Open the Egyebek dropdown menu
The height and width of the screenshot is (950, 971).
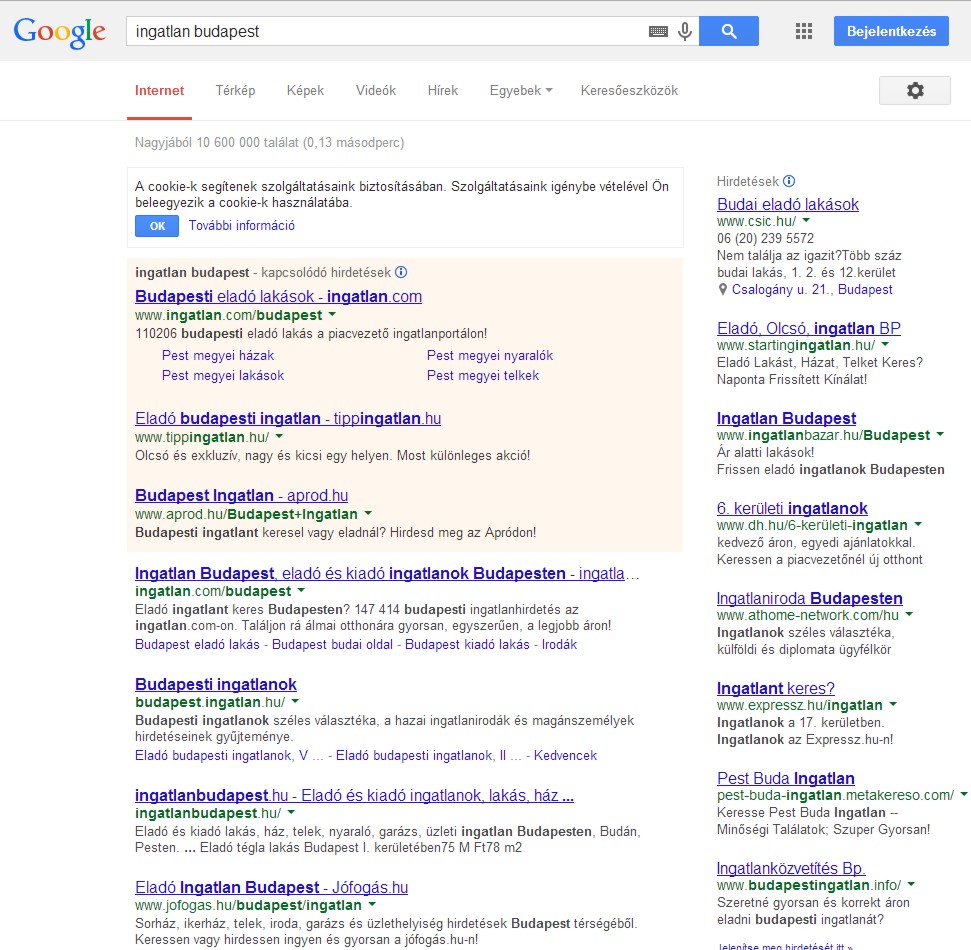pos(521,90)
